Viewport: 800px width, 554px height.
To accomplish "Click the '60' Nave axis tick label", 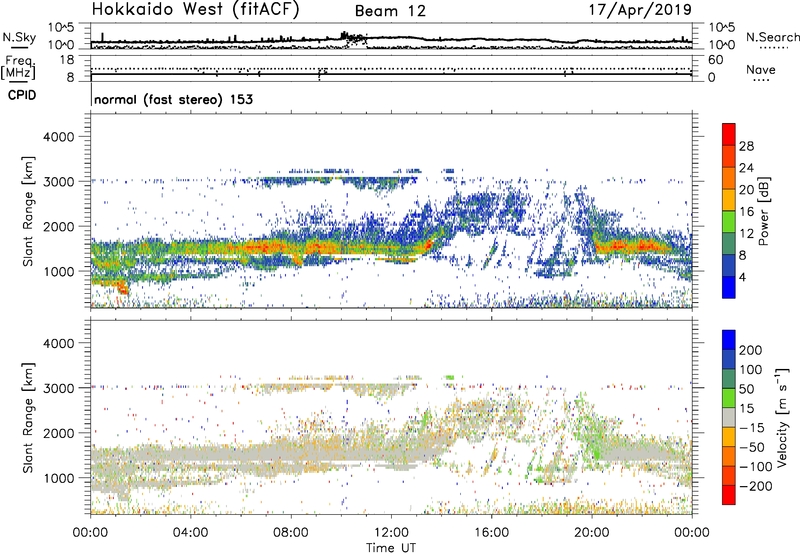I will [715, 60].
